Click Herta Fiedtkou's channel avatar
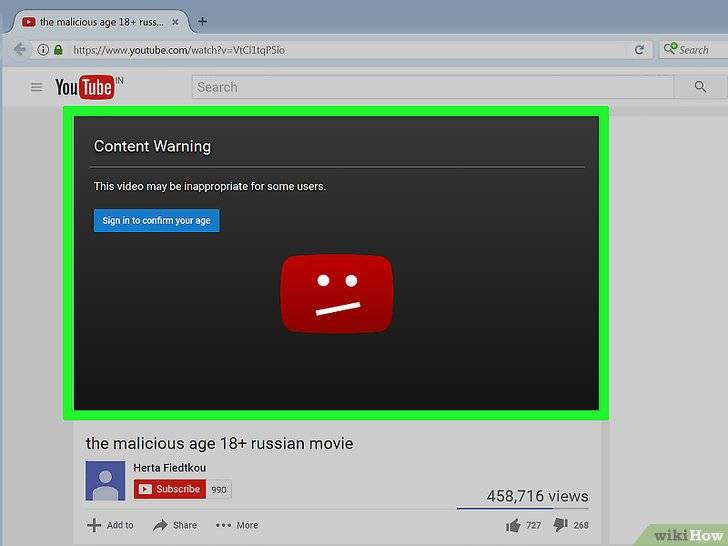The image size is (728, 546). (x=105, y=480)
